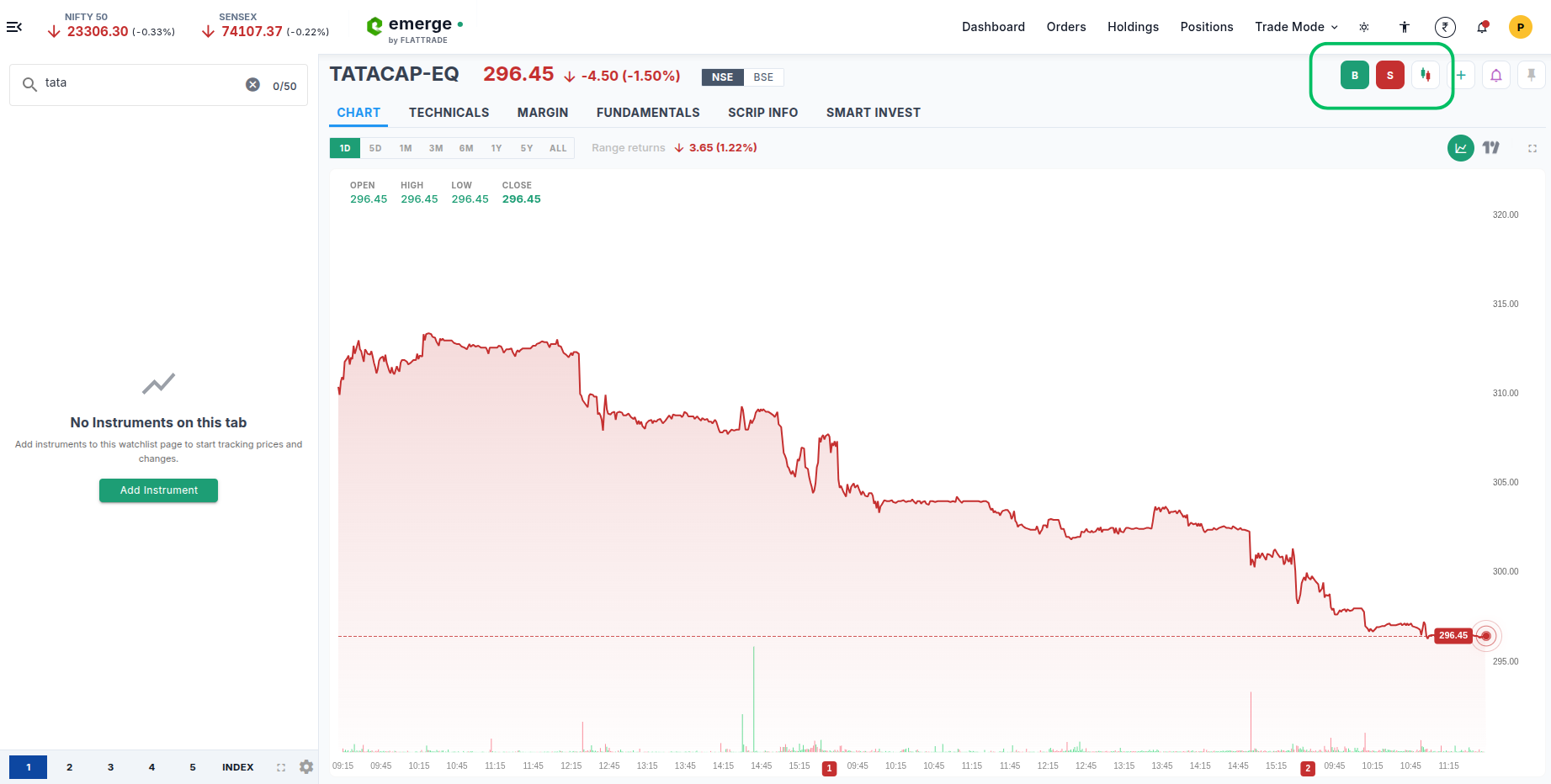
Task: Add scrip with the plus icon
Action: click(1461, 75)
